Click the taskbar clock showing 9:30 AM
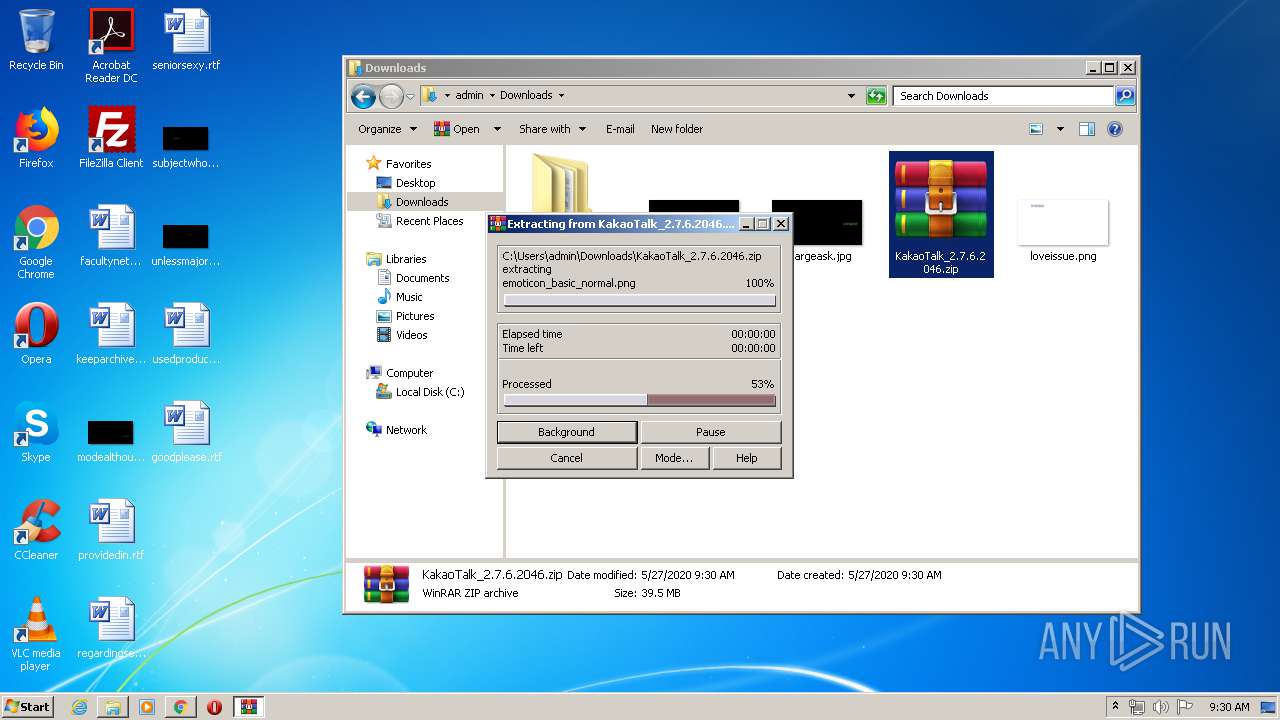This screenshot has height=720, width=1280. [x=1229, y=707]
